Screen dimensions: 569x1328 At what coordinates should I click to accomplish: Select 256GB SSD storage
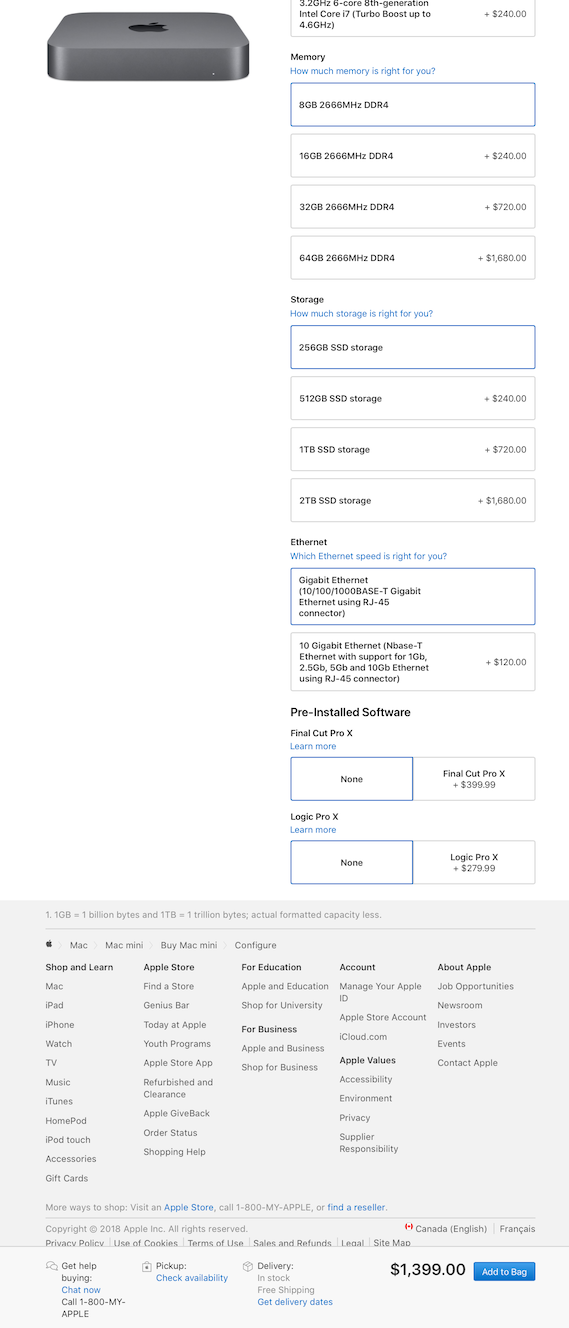coord(413,347)
